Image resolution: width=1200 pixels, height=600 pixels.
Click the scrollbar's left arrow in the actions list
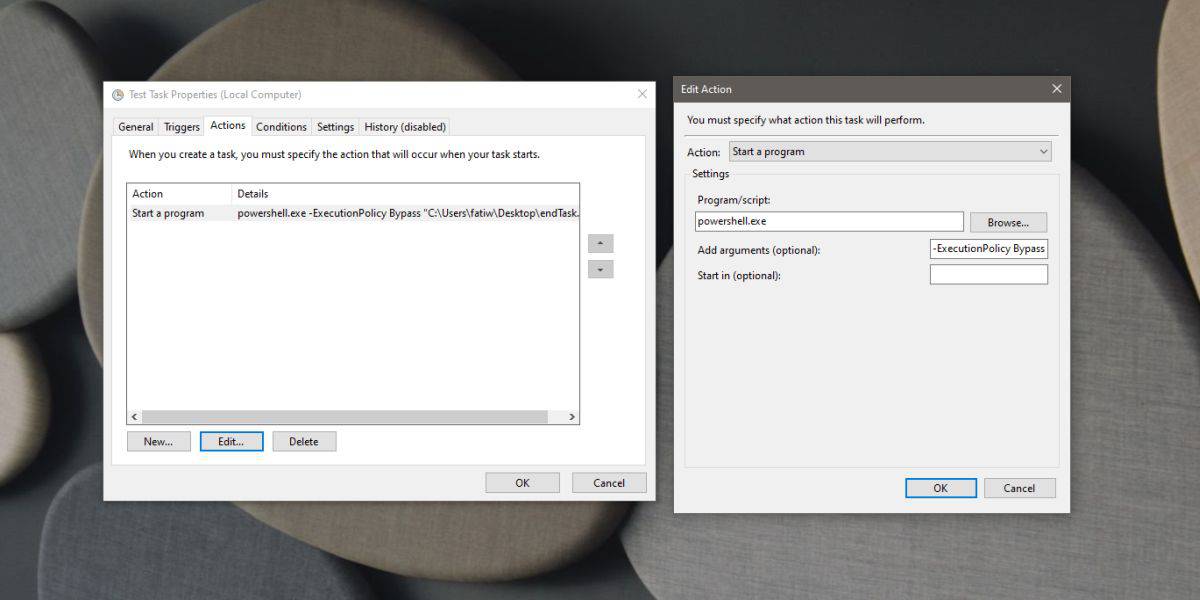tap(134, 417)
